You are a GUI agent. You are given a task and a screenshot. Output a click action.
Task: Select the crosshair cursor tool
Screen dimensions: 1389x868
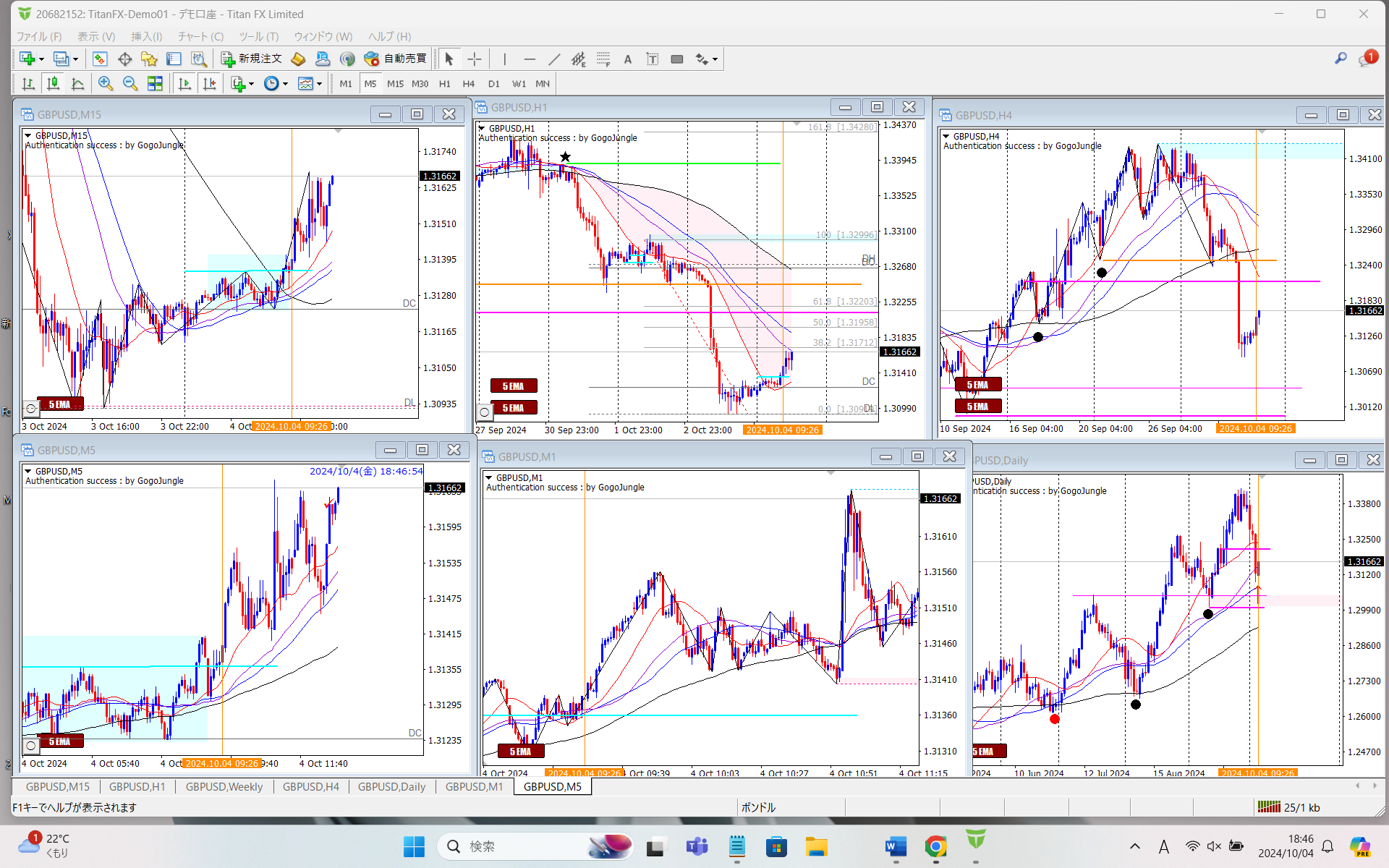475,59
